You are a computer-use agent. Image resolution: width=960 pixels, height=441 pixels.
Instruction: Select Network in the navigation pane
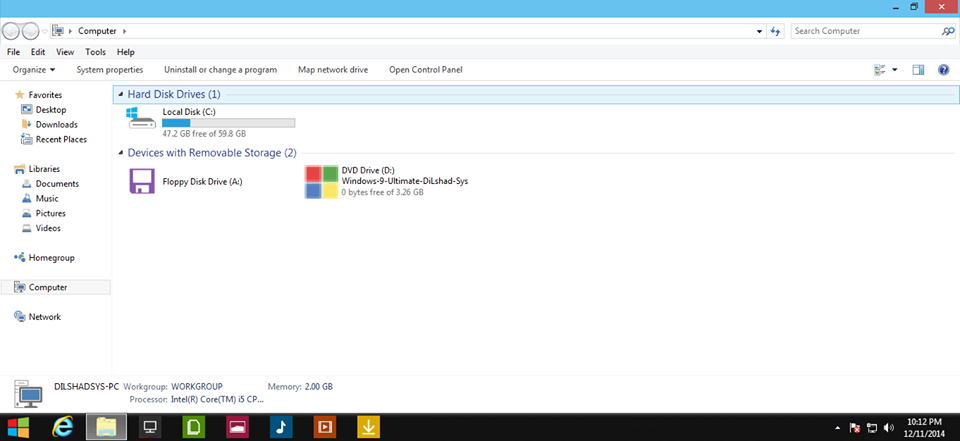45,317
